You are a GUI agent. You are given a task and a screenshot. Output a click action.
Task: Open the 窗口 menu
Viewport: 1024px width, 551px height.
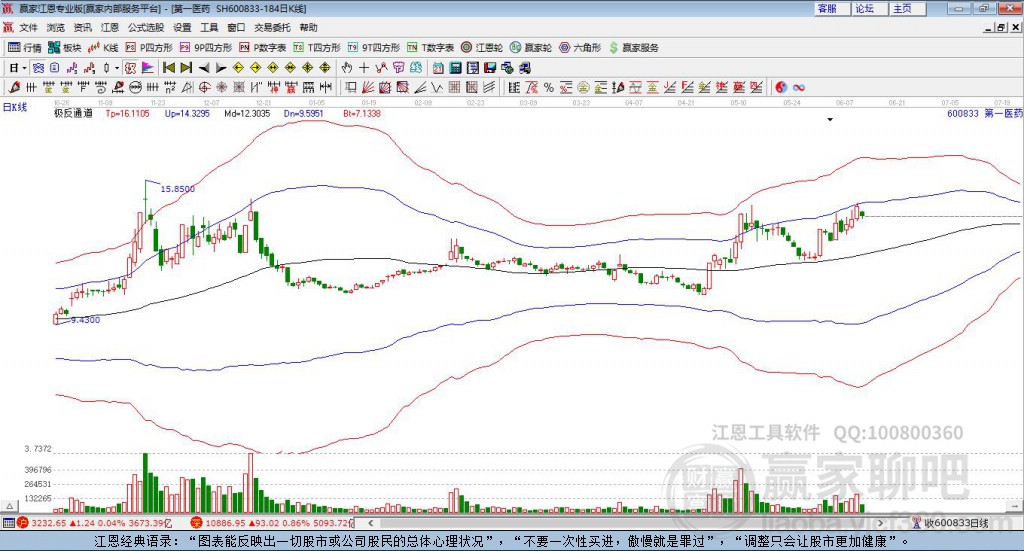pos(236,27)
